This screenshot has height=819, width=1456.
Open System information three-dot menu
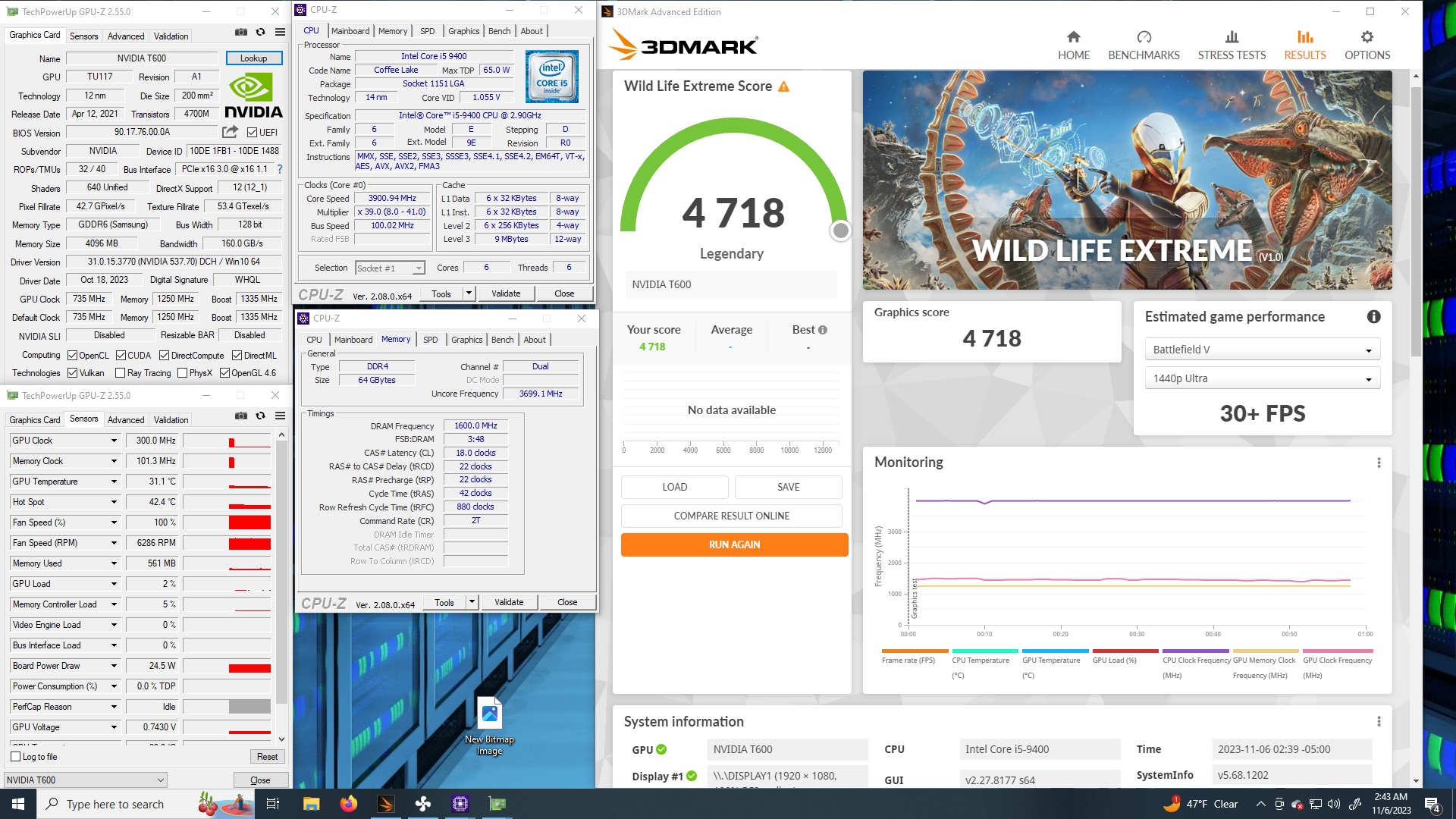(x=1379, y=722)
